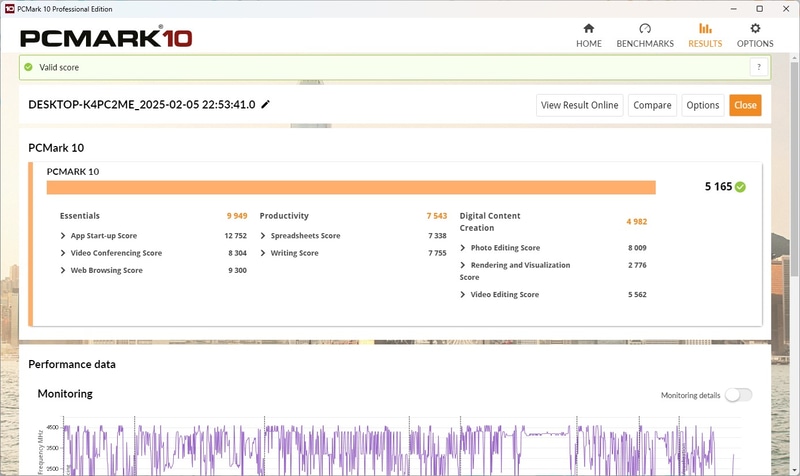800x476 pixels.
Task: Click the result name DESKTOP-K4PC2ME text
Action: 141,105
